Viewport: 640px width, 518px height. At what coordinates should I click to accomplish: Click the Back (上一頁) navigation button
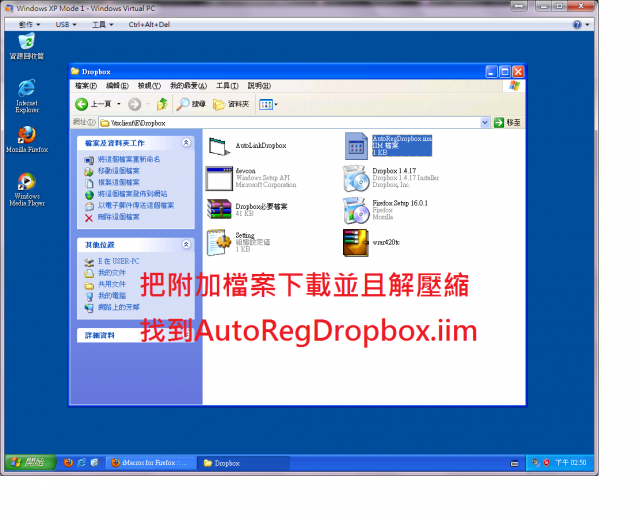93,104
